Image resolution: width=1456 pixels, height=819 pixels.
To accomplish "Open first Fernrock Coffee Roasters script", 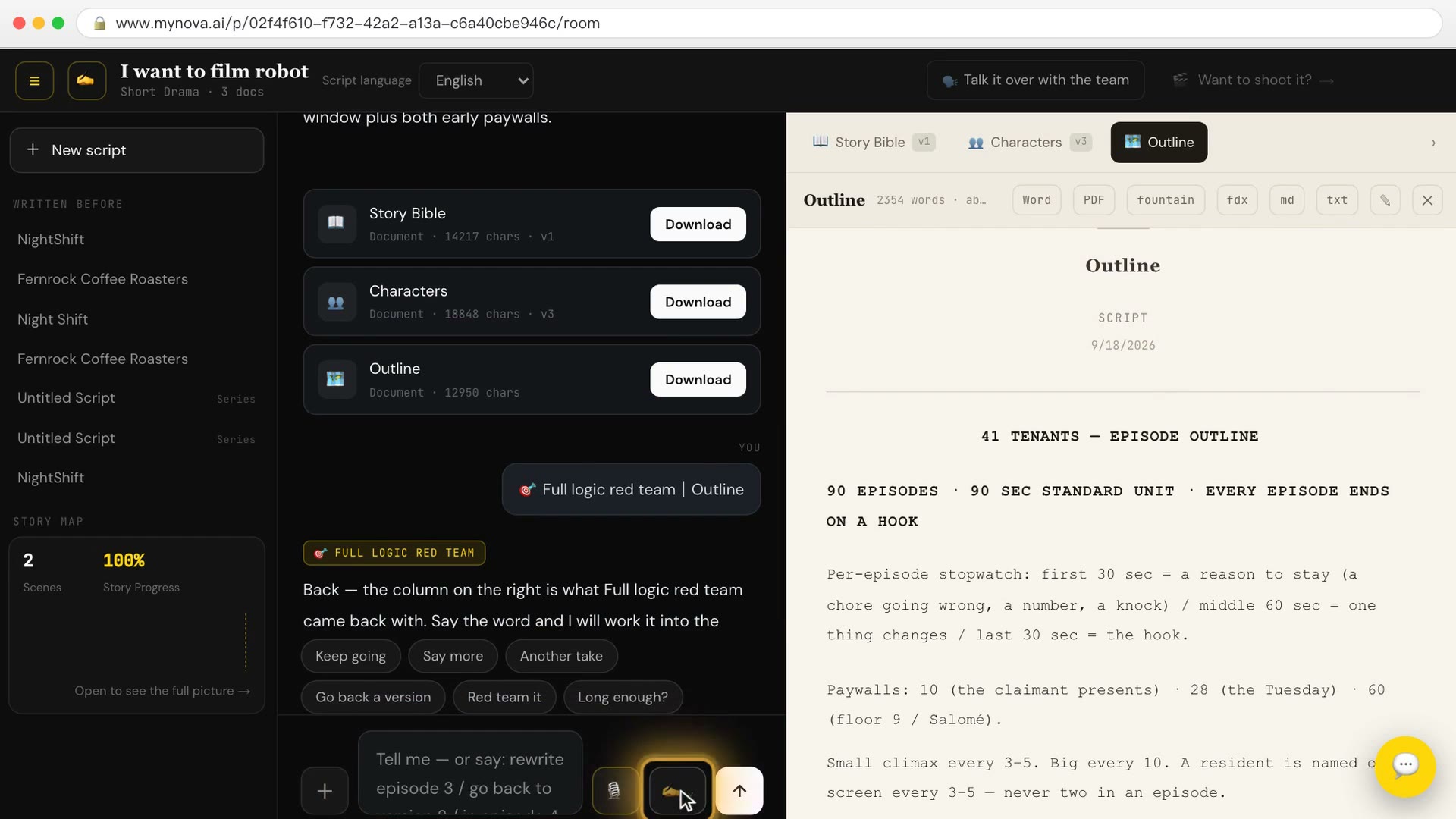I will tap(102, 279).
